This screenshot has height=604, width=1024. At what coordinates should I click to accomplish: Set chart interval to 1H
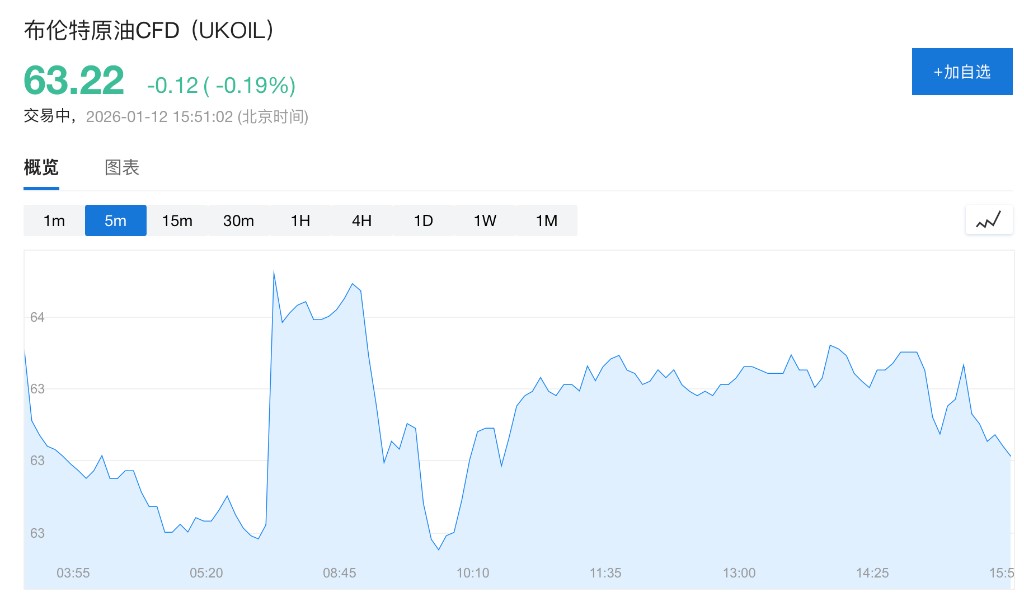pyautogui.click(x=300, y=220)
